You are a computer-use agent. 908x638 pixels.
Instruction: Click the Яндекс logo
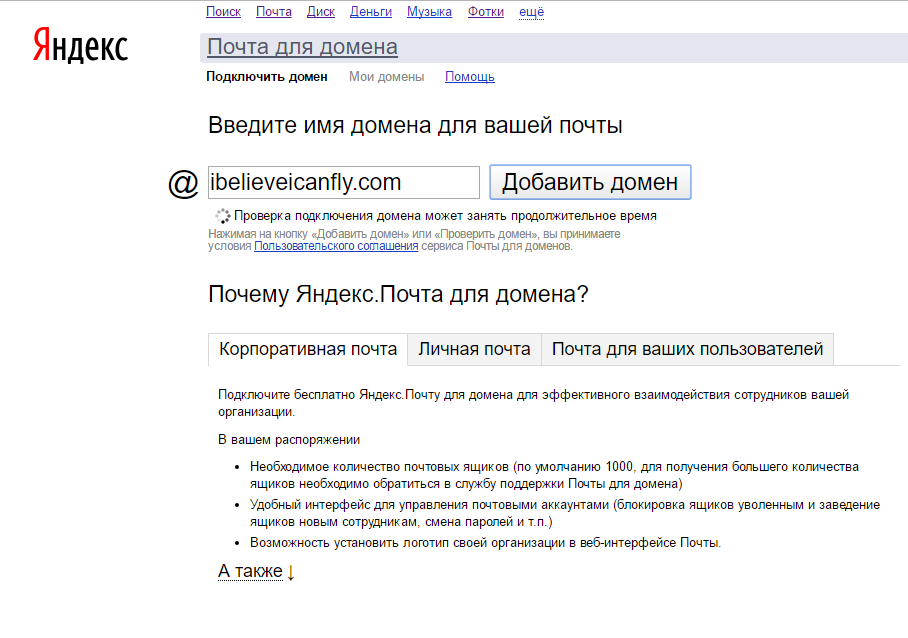[80, 45]
